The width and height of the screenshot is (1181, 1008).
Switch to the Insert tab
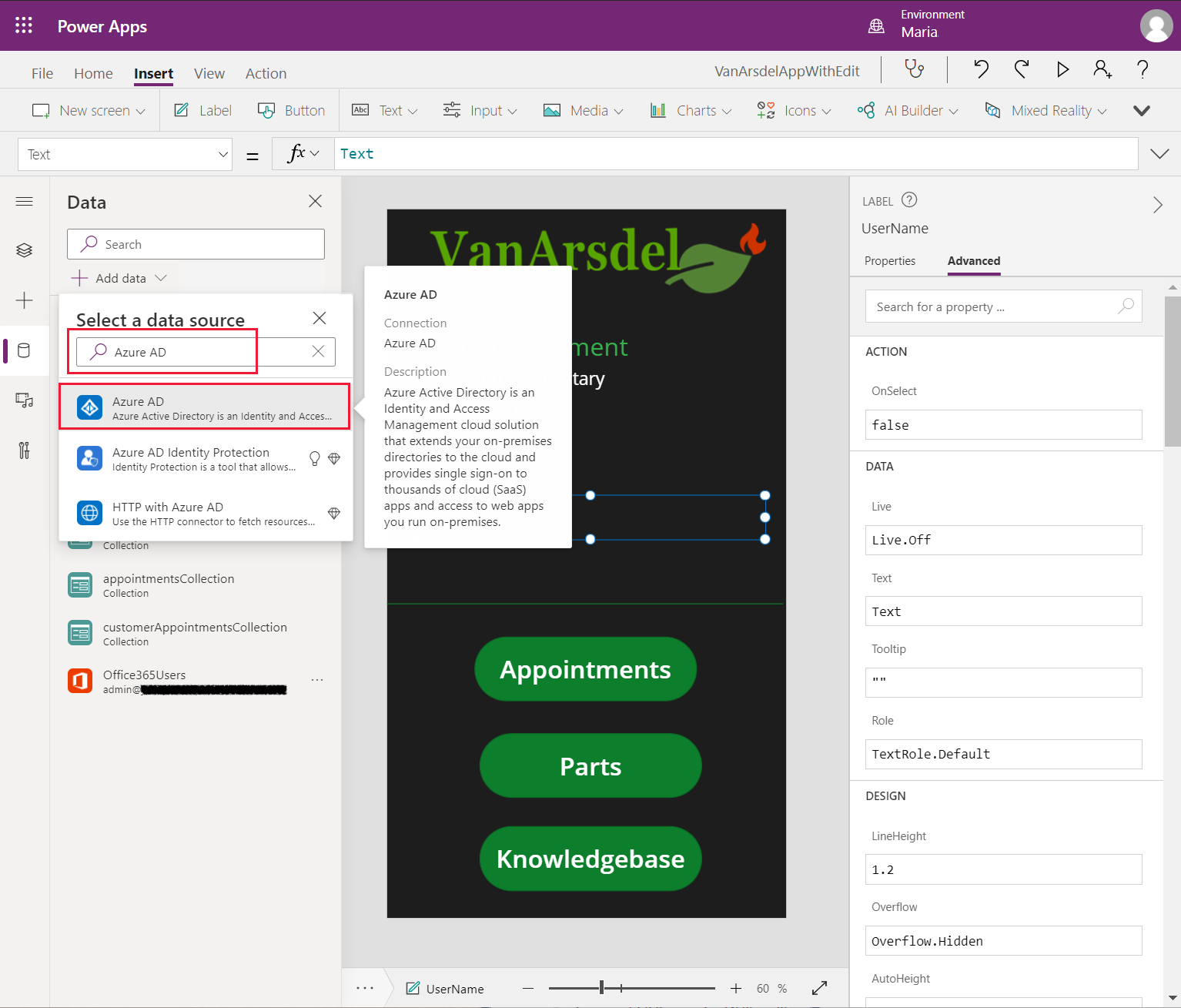(x=153, y=73)
